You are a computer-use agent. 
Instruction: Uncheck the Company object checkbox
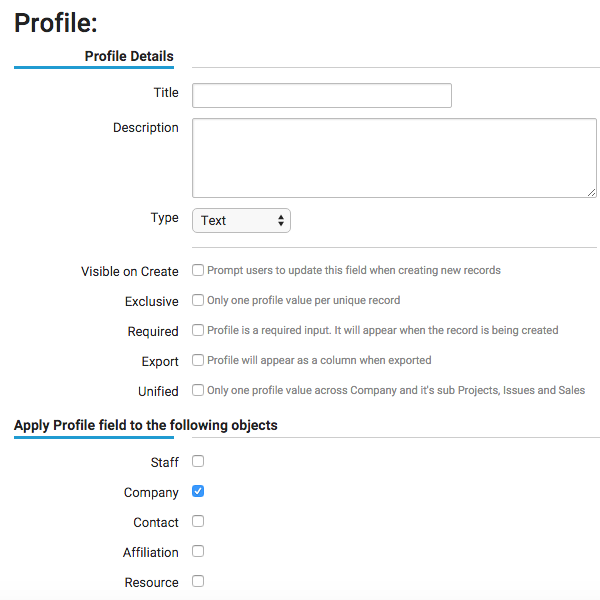(x=198, y=491)
